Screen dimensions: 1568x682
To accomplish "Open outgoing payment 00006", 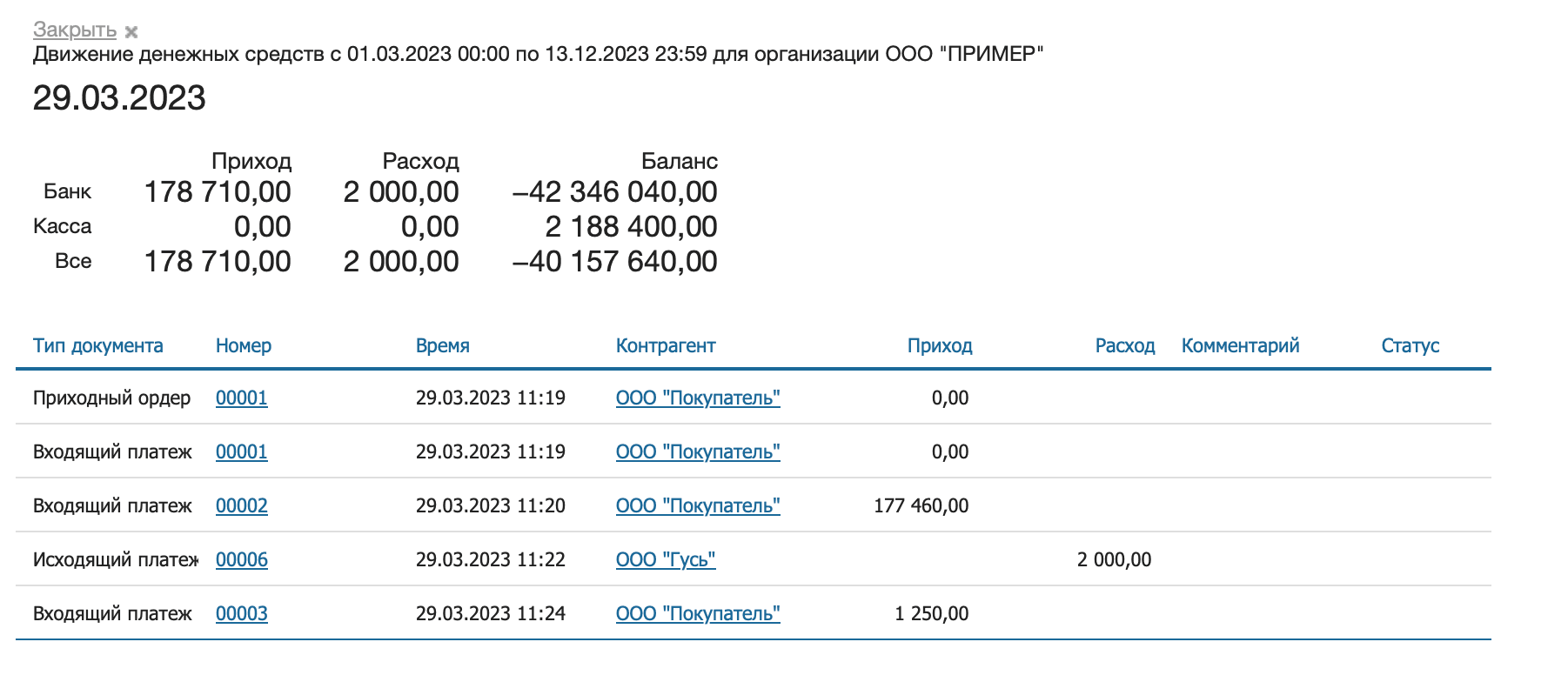I will point(241,560).
